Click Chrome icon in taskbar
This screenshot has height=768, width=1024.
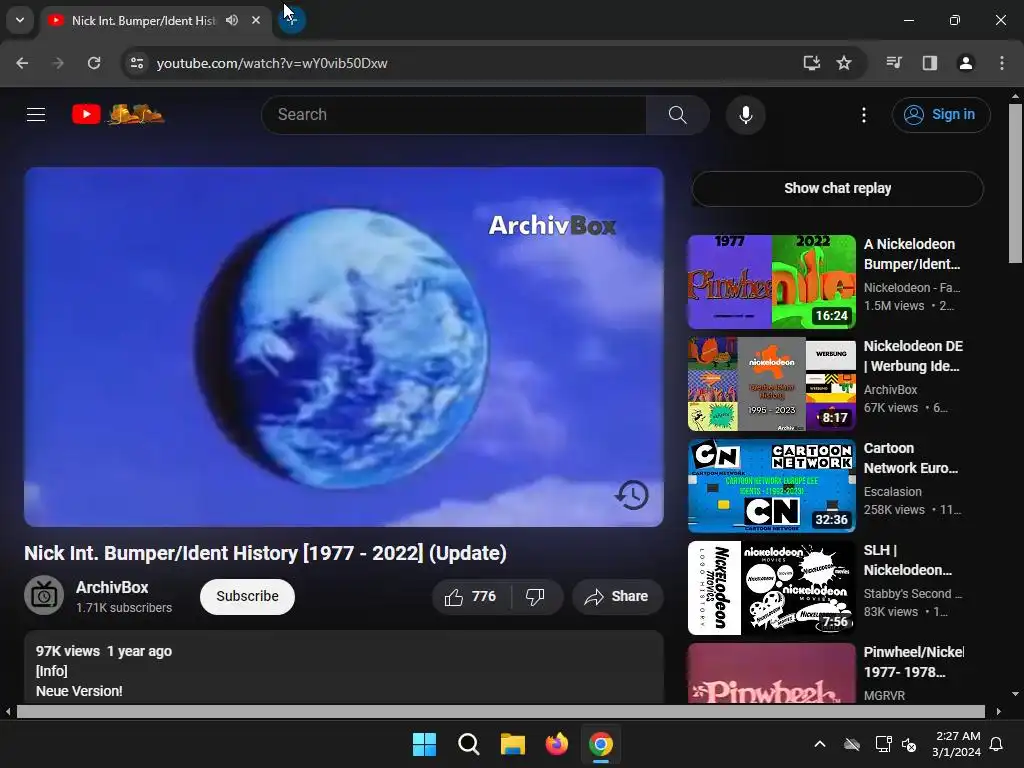[601, 744]
